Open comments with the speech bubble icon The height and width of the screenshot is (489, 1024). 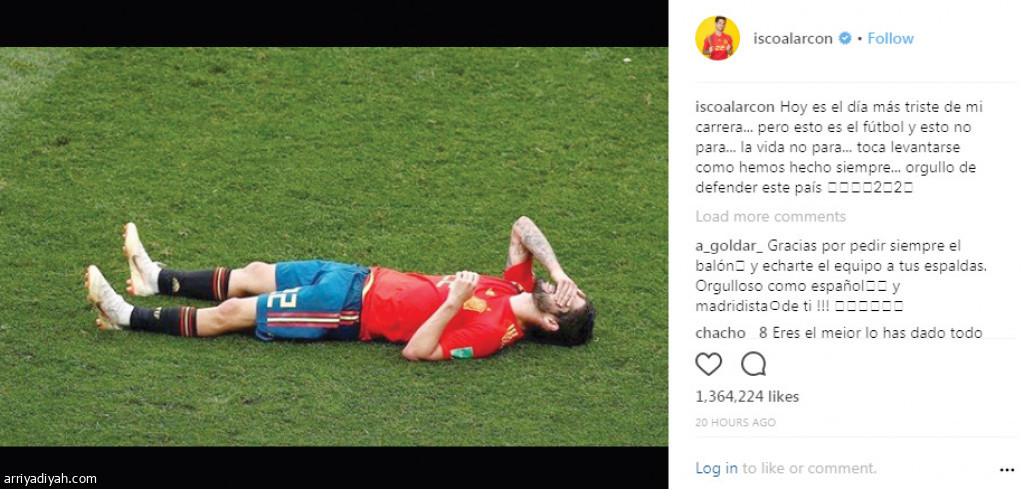pos(753,364)
